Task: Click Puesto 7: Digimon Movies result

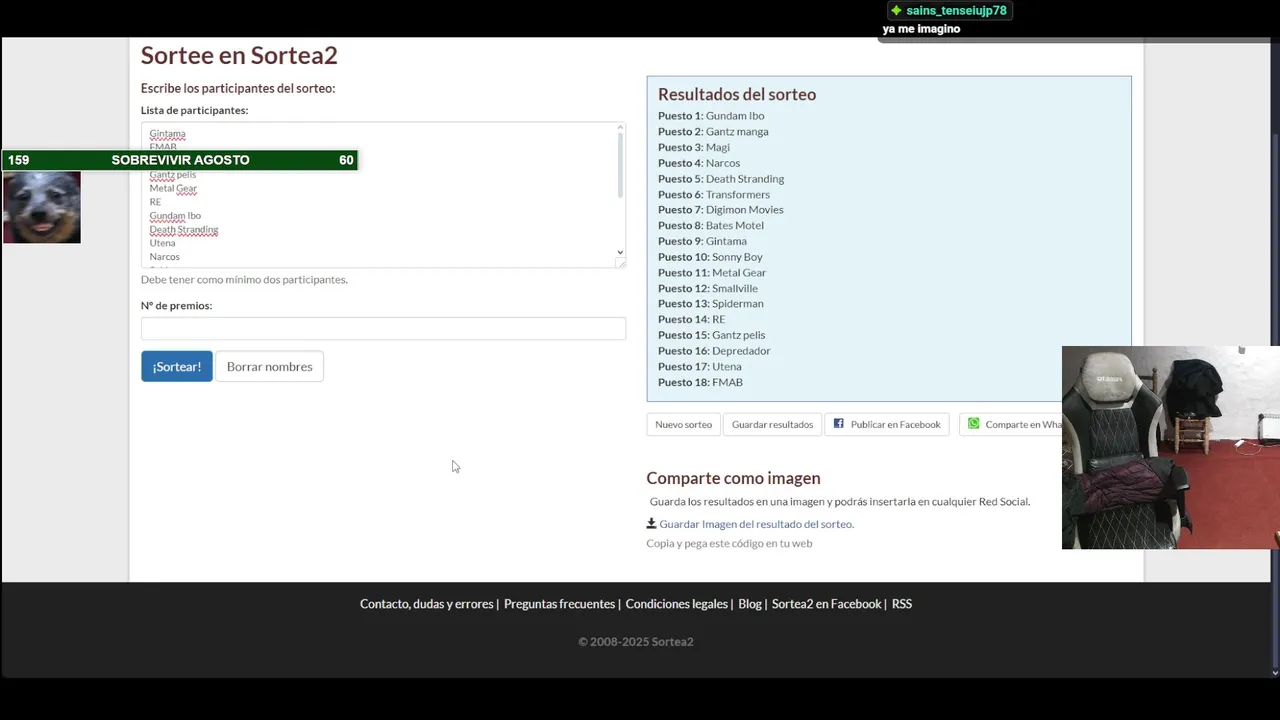Action: [721, 210]
